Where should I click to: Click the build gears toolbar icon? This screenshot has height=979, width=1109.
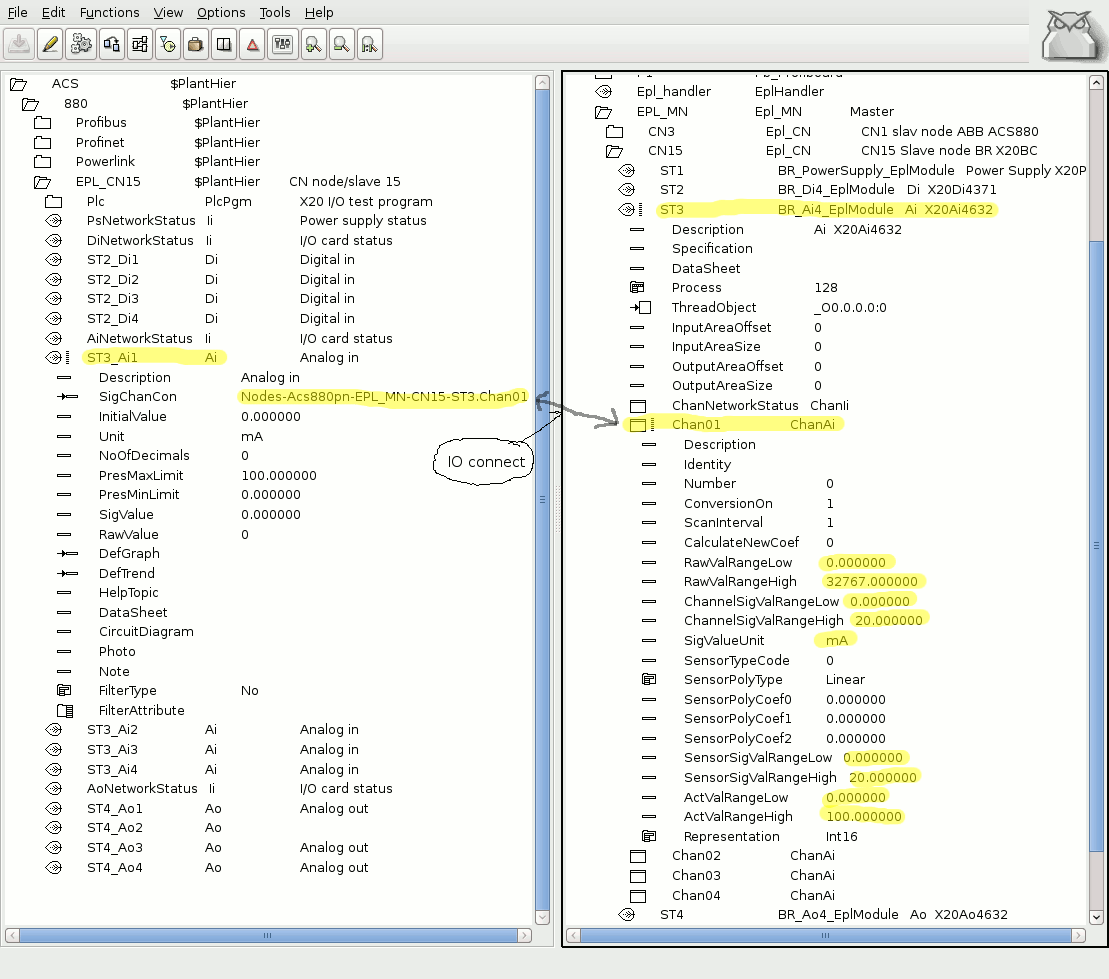pyautogui.click(x=81, y=45)
